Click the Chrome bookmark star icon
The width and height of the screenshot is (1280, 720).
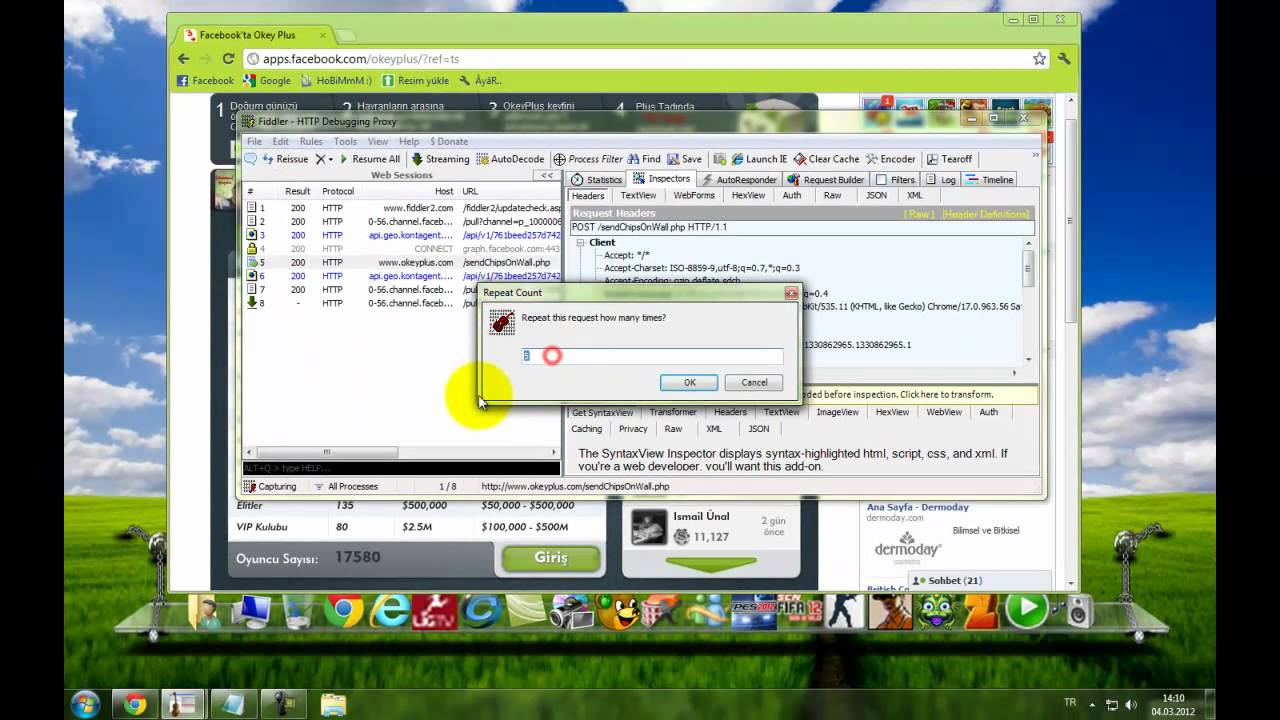click(x=1039, y=59)
